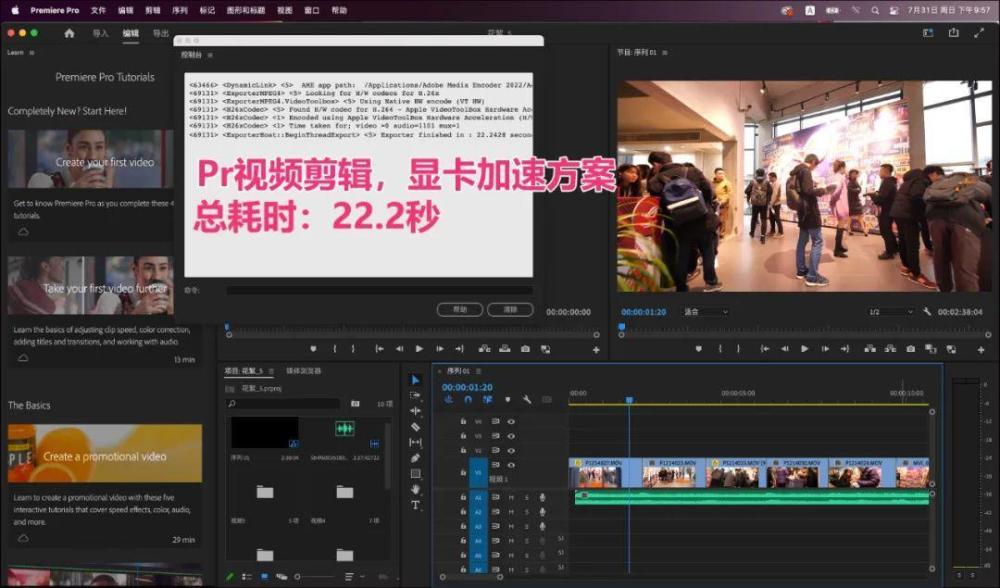Image resolution: width=1000 pixels, height=588 pixels.
Task: Toggle lock on video track V3
Action: 463,436
